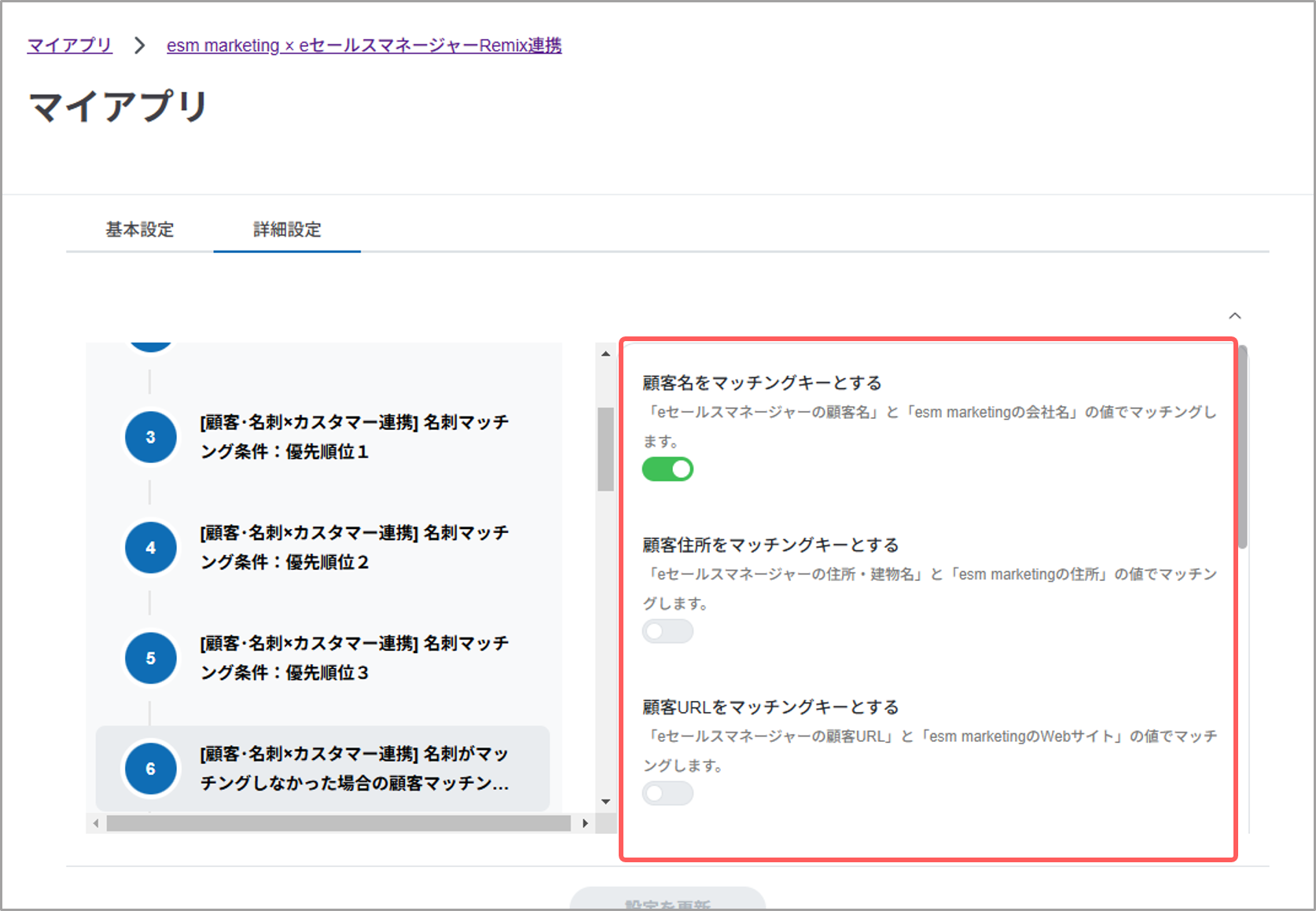1316x911 pixels.
Task: Click the breadcrumb chevron separator icon
Action: (x=139, y=46)
